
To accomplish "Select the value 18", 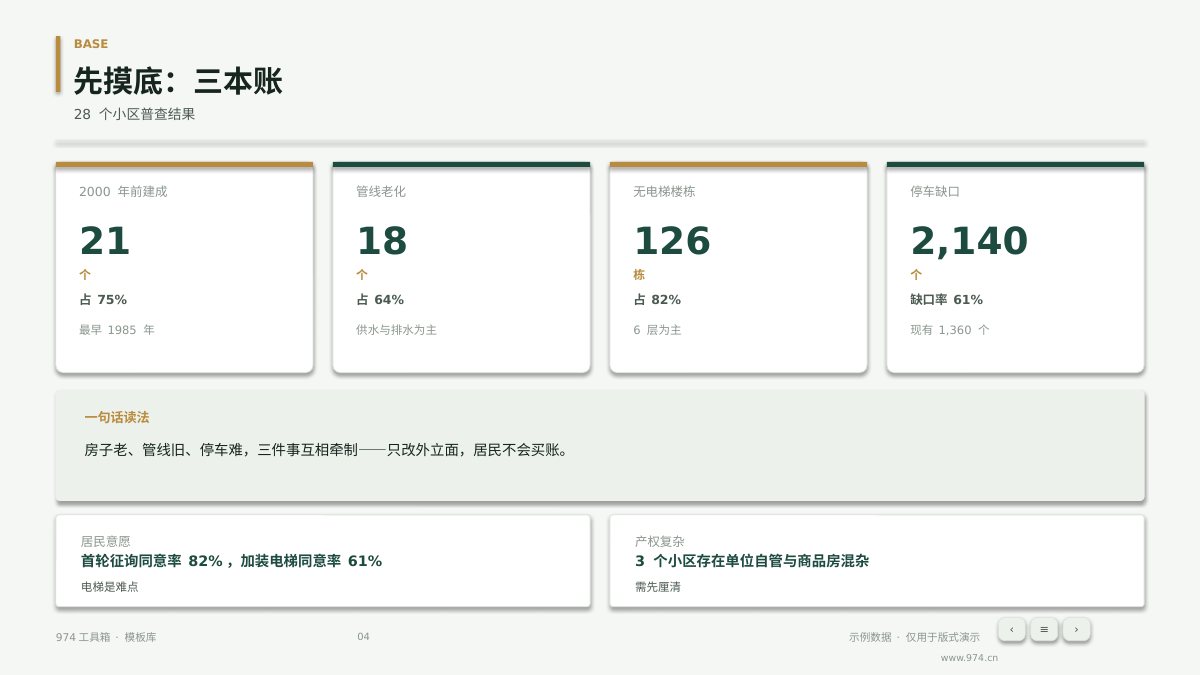I will pyautogui.click(x=382, y=241).
